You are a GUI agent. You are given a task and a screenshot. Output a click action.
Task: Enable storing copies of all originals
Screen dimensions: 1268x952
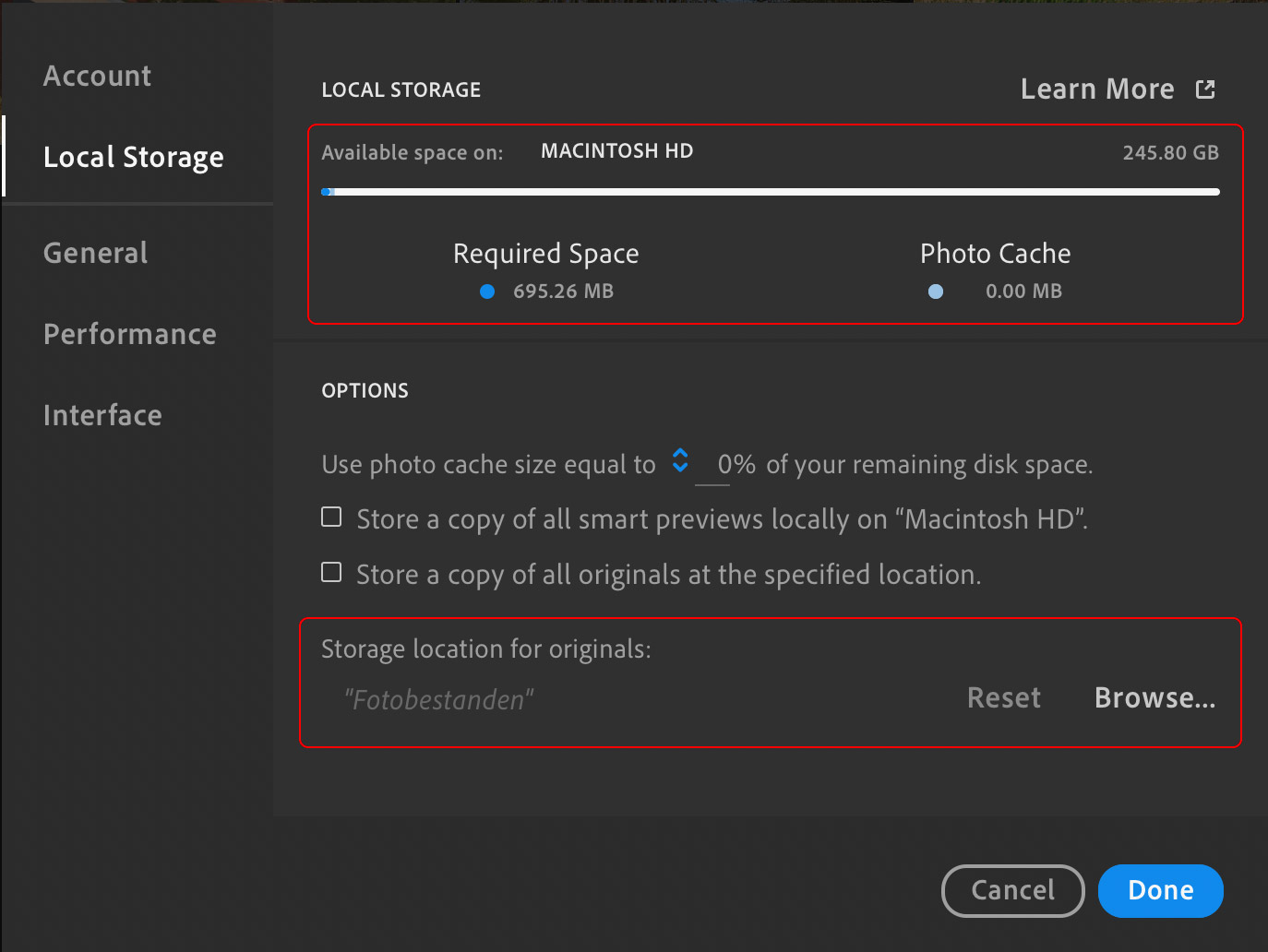point(330,572)
